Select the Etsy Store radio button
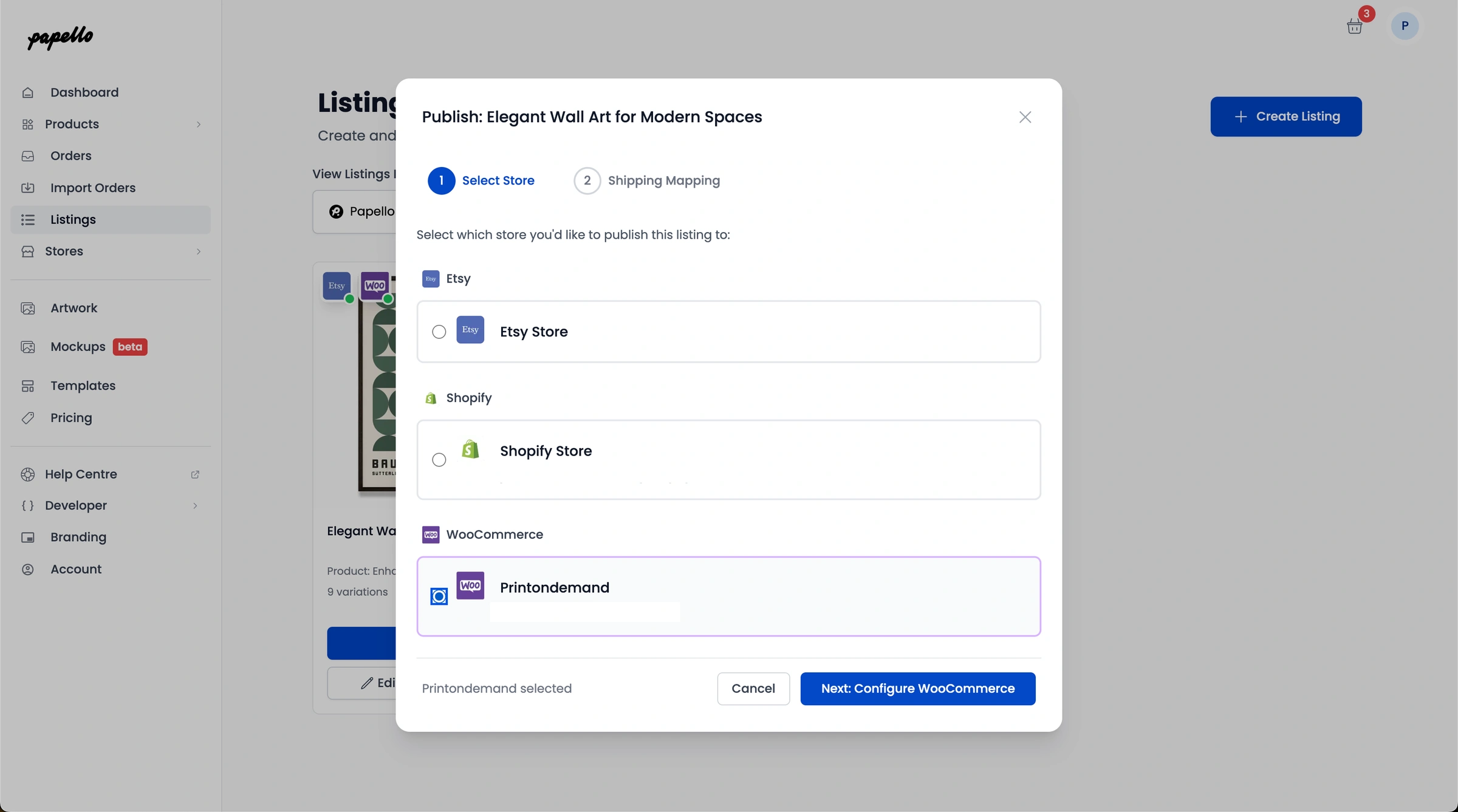The height and width of the screenshot is (812, 1458). 439,332
